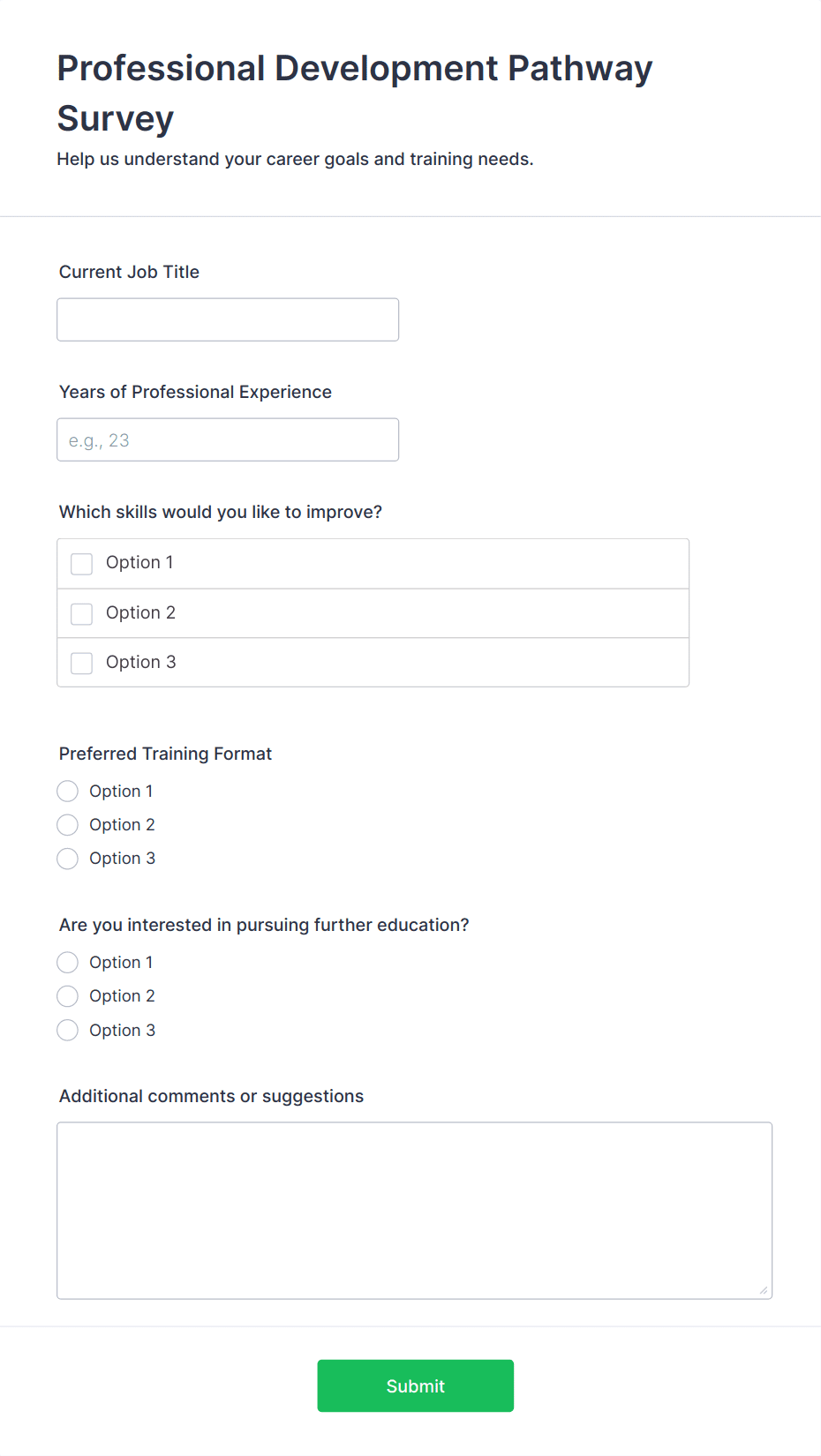Tick the Option 2 skills checkbox
The height and width of the screenshot is (1456, 821).
coord(82,613)
